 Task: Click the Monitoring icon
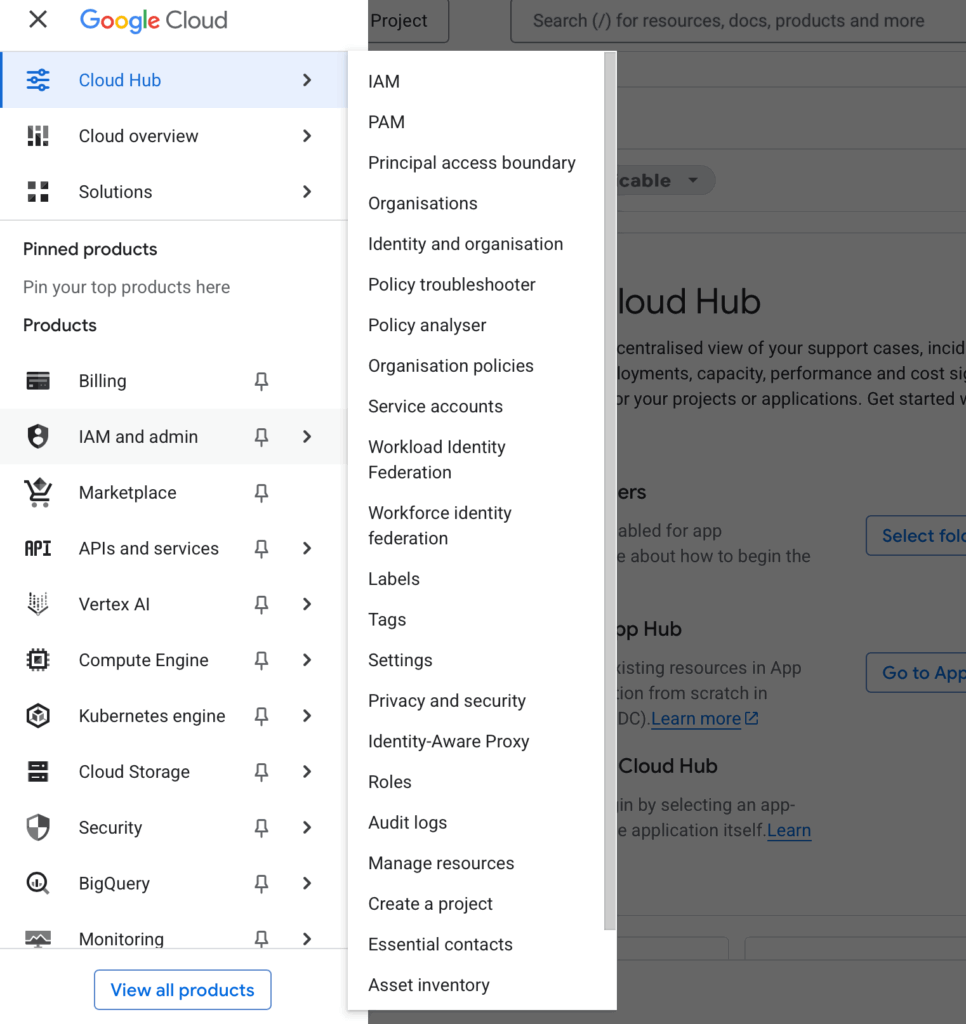coord(38,939)
